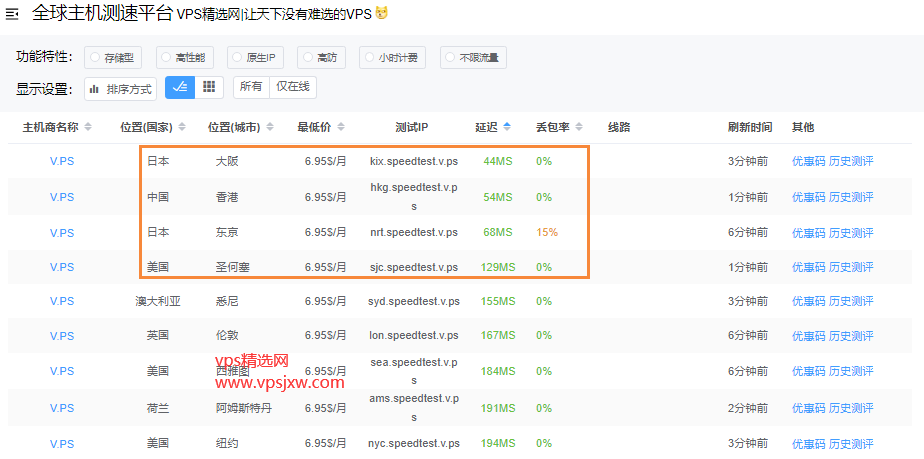Click the 测试IP column header

(x=411, y=127)
